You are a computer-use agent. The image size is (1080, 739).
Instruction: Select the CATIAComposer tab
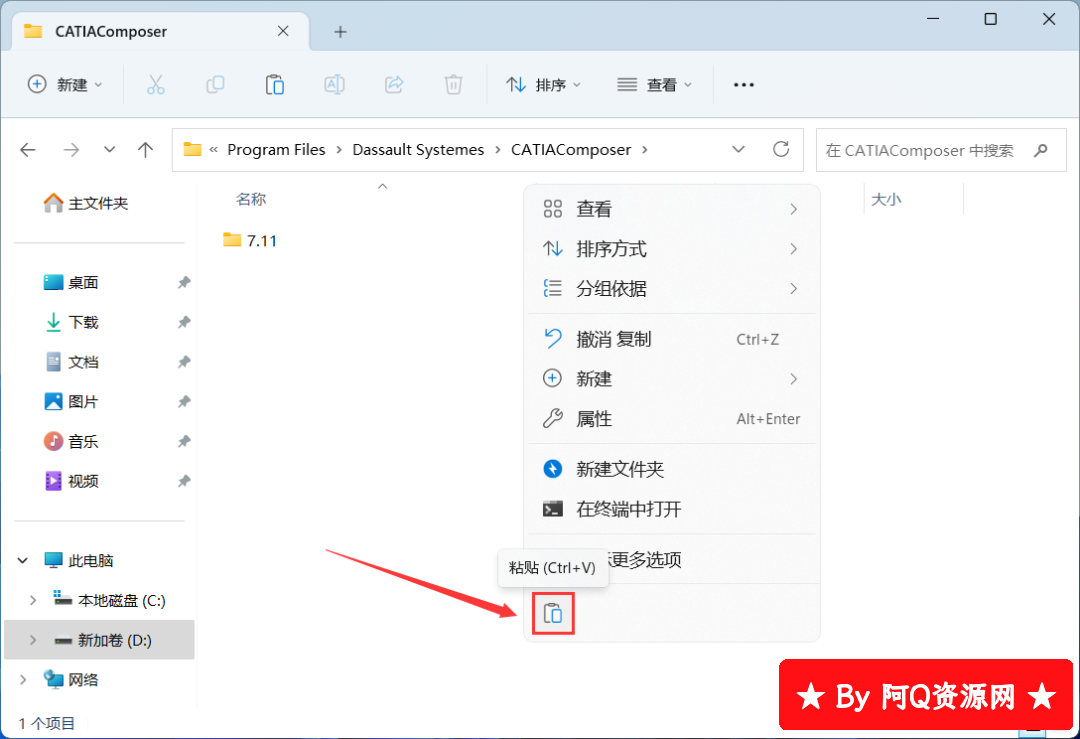(x=160, y=32)
